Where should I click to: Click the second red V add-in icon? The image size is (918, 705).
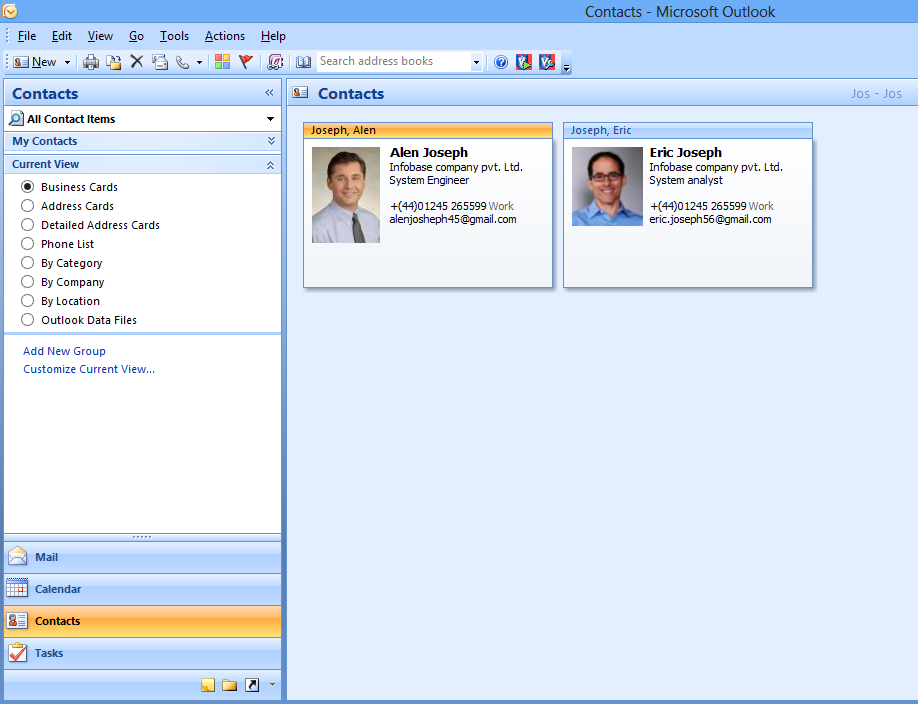tap(547, 62)
